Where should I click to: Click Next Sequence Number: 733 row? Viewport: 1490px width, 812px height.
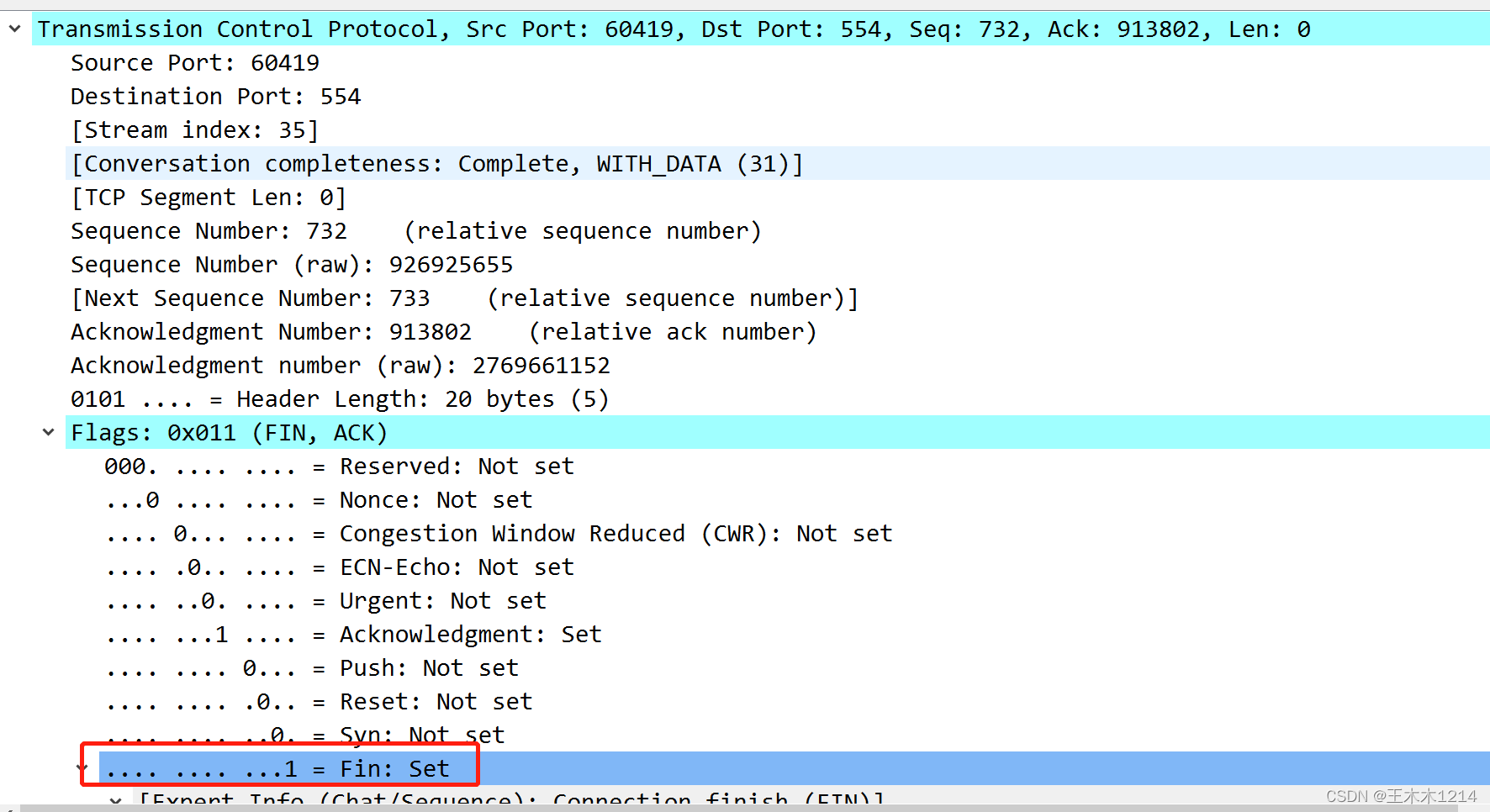778,298
